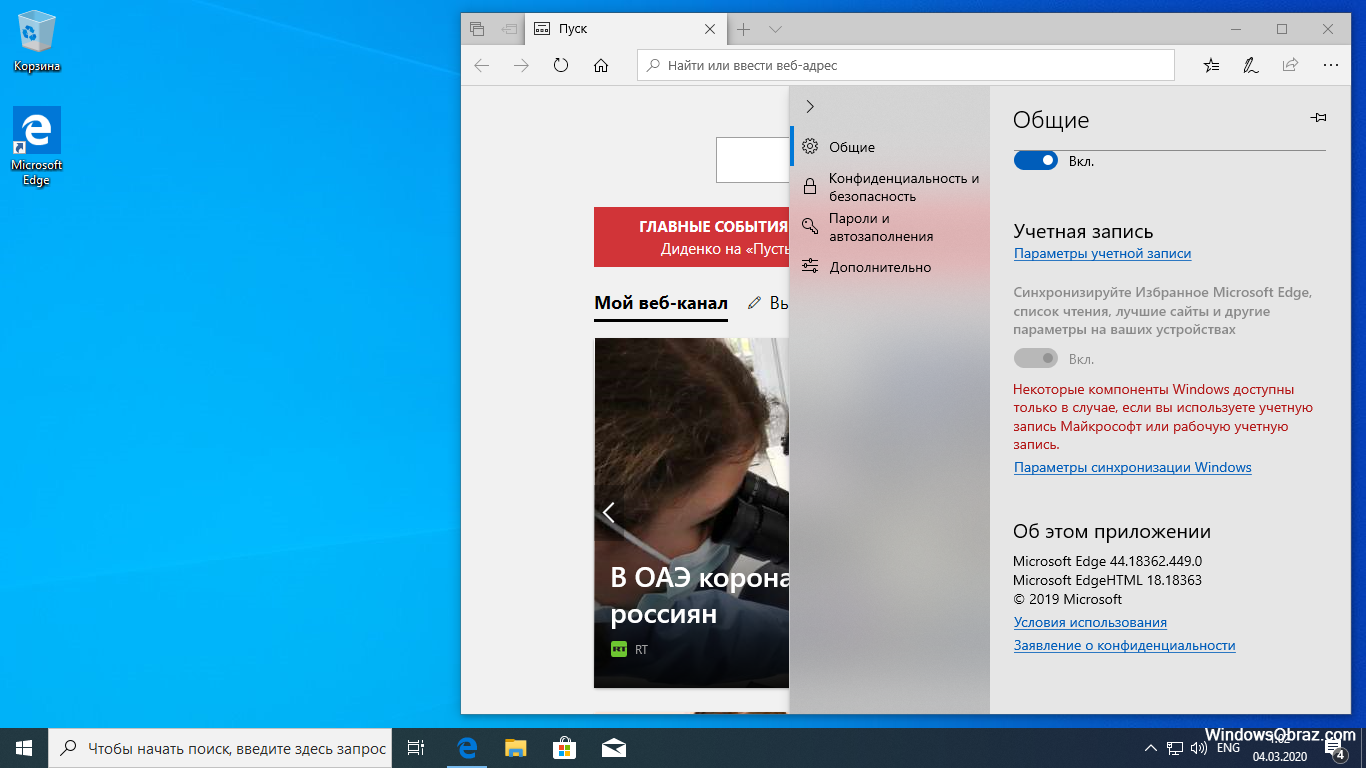
Task: Open the Settings and more ellipsis menu
Action: [1330, 65]
